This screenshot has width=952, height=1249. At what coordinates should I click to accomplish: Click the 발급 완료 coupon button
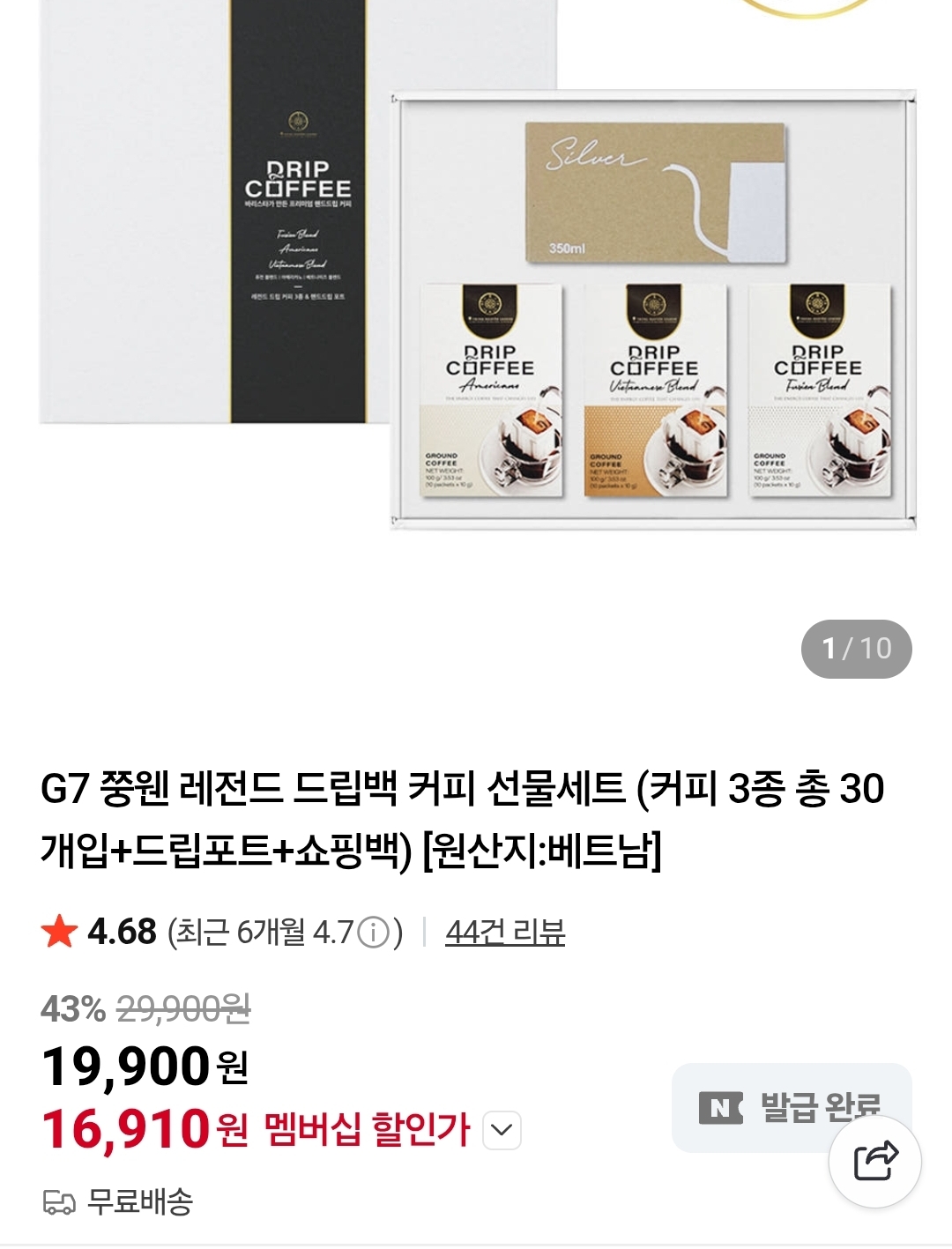coord(792,1107)
